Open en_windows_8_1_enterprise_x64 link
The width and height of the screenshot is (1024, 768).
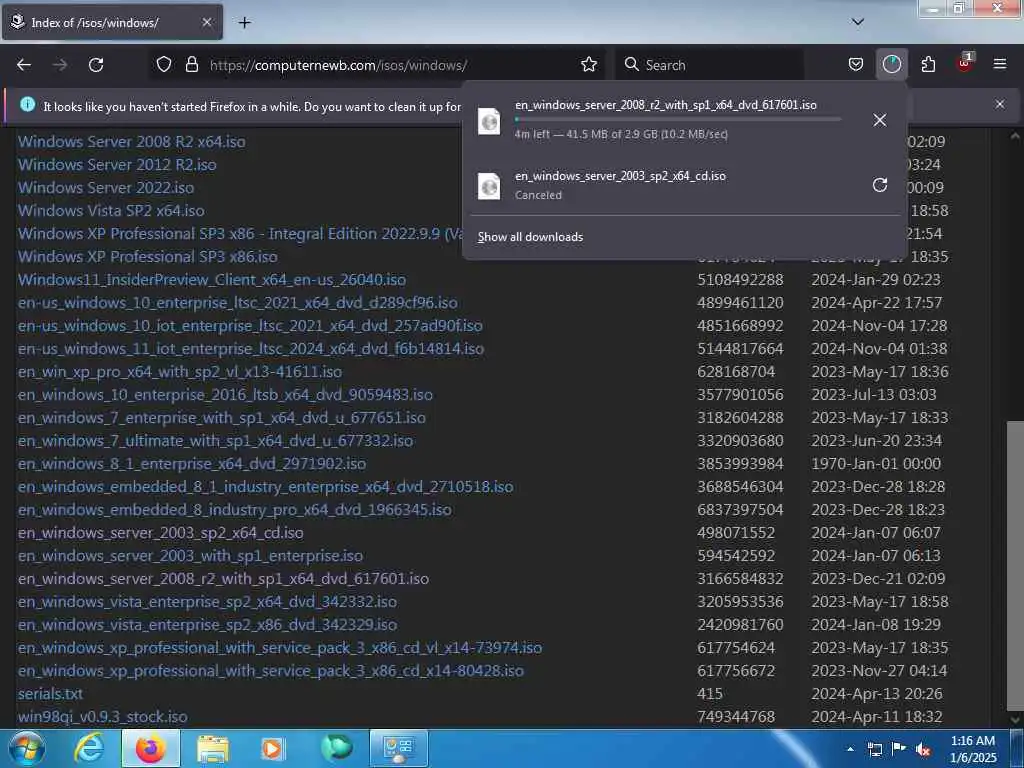pyautogui.click(x=192, y=463)
